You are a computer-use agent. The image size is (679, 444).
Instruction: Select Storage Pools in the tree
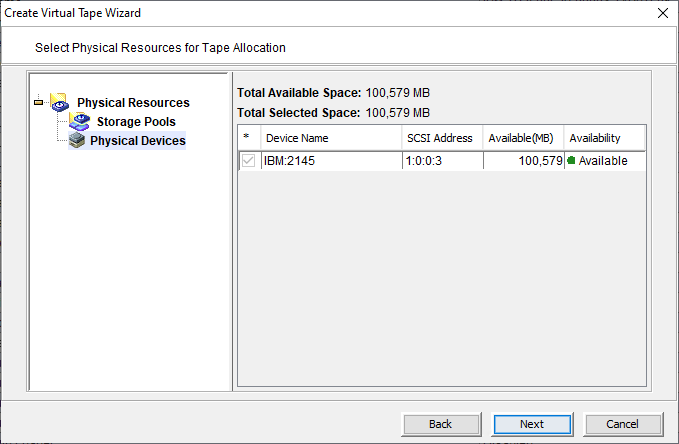click(x=136, y=122)
